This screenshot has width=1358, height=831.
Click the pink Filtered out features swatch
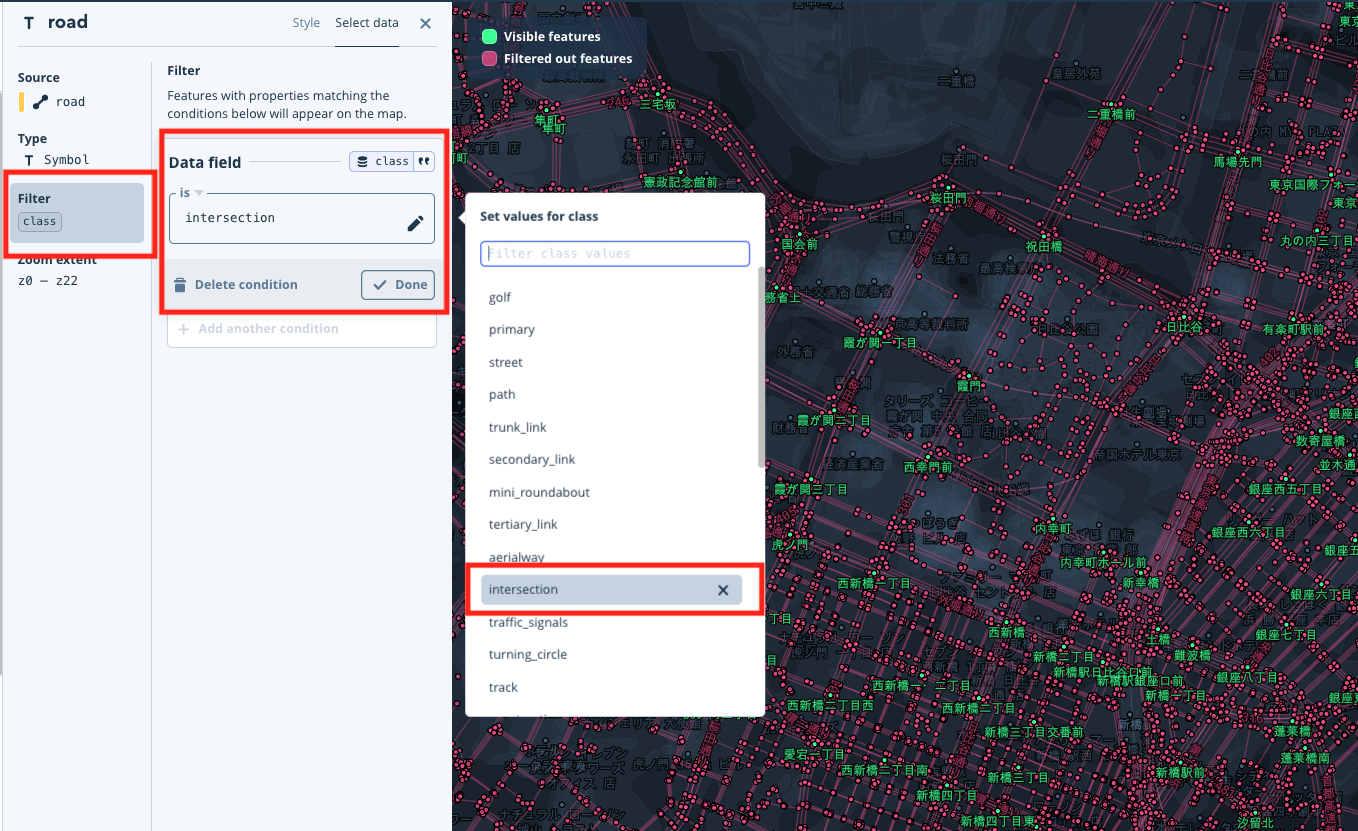click(x=490, y=58)
